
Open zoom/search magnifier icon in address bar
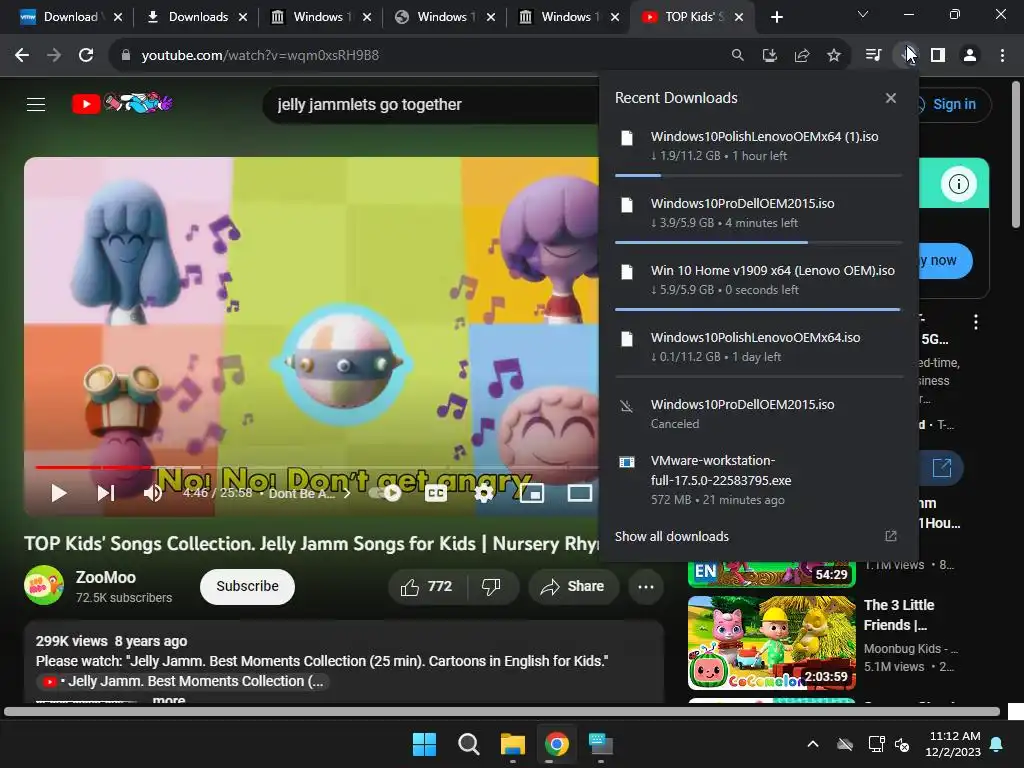pos(737,56)
